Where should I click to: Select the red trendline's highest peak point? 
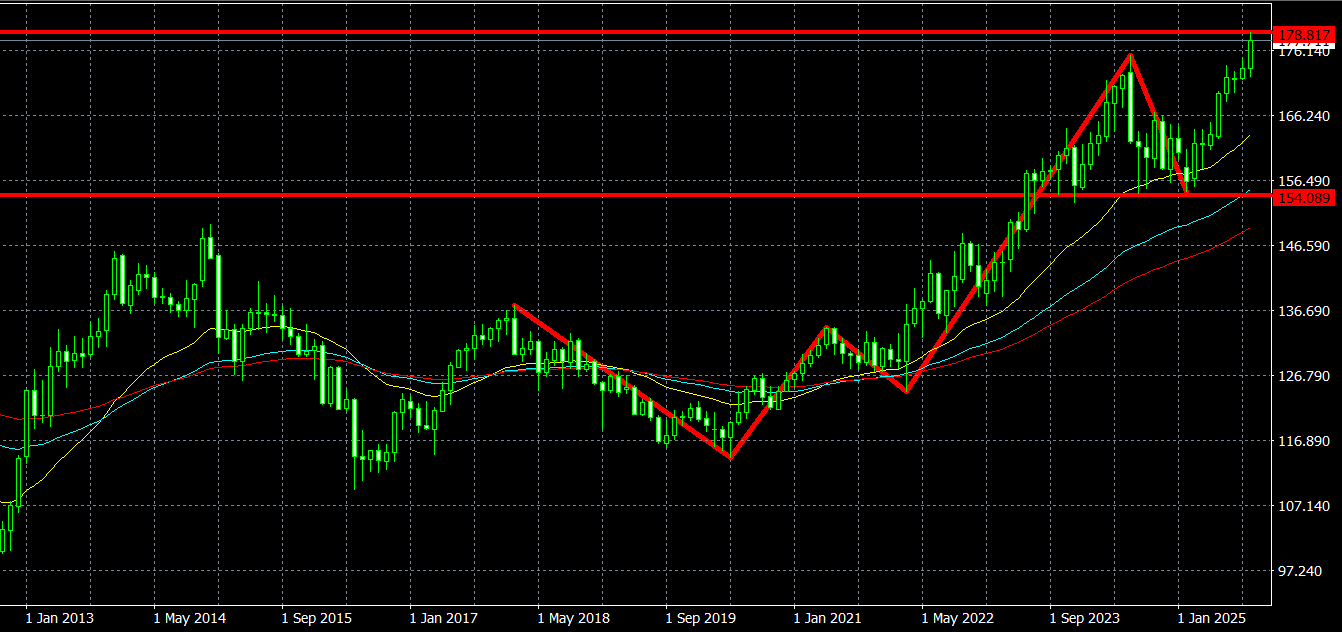pyautogui.click(x=1130, y=55)
